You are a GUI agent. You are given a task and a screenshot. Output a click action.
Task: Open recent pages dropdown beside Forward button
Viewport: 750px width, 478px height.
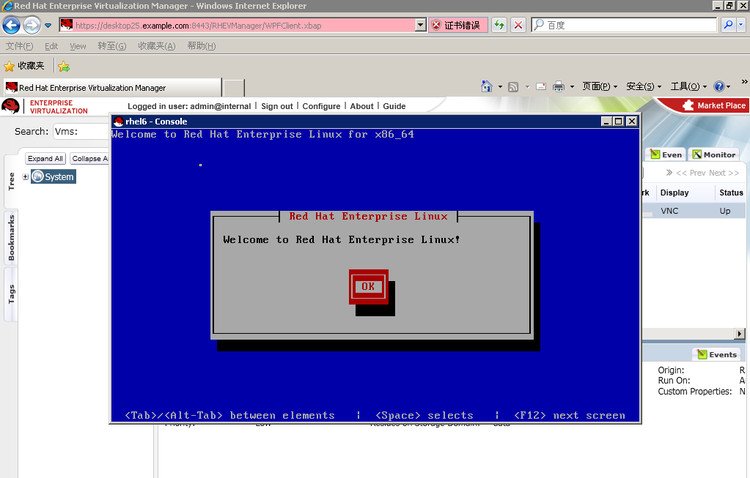[x=48, y=25]
